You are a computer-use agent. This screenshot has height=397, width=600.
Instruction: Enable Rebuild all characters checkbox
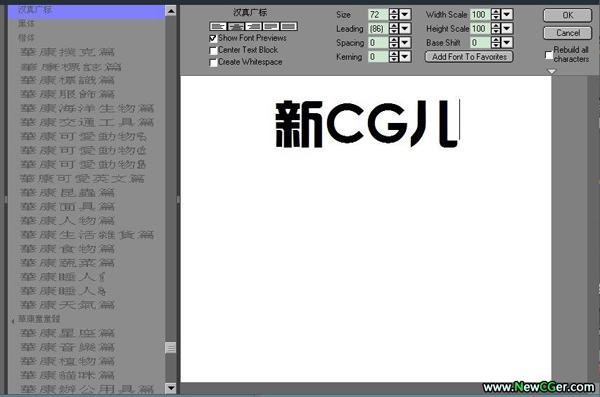click(x=549, y=55)
